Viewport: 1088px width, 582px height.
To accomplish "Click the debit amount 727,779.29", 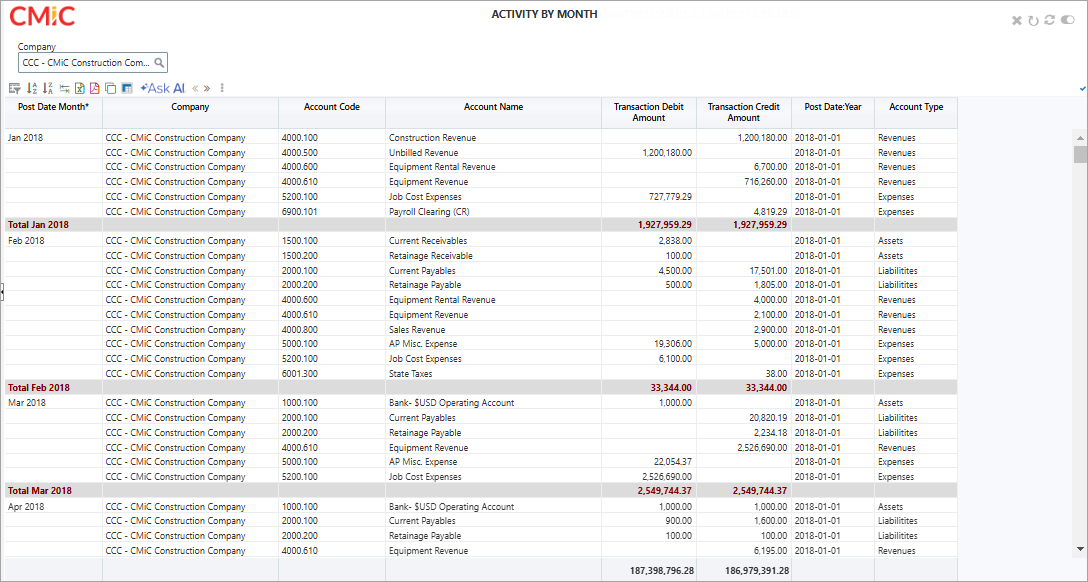I will pyautogui.click(x=669, y=196).
